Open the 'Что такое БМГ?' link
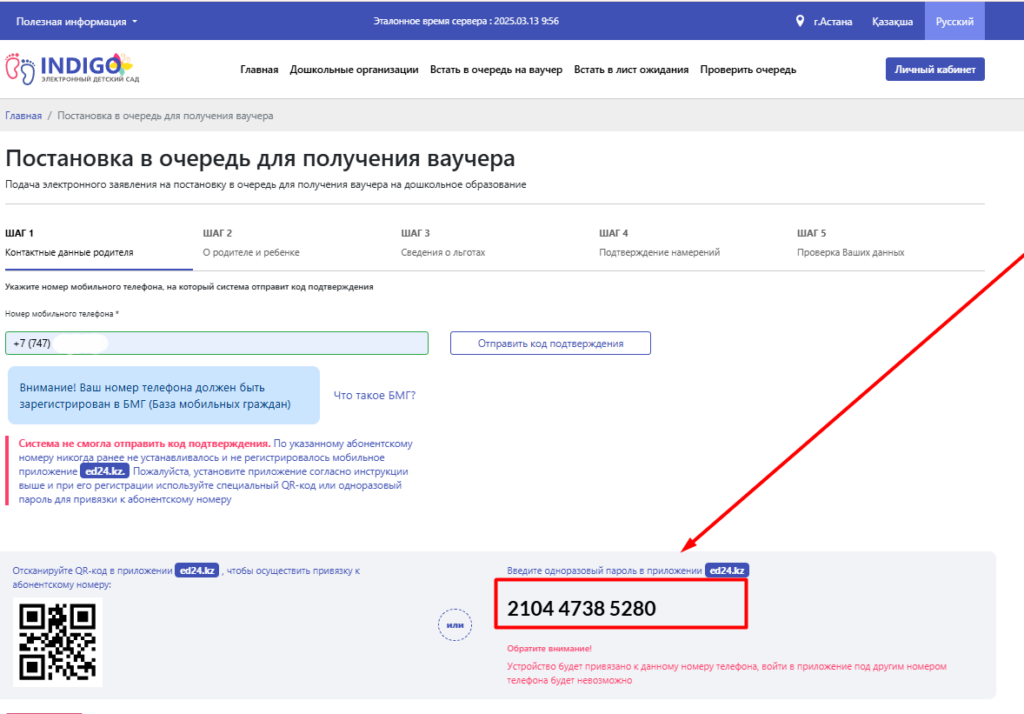 pos(374,395)
